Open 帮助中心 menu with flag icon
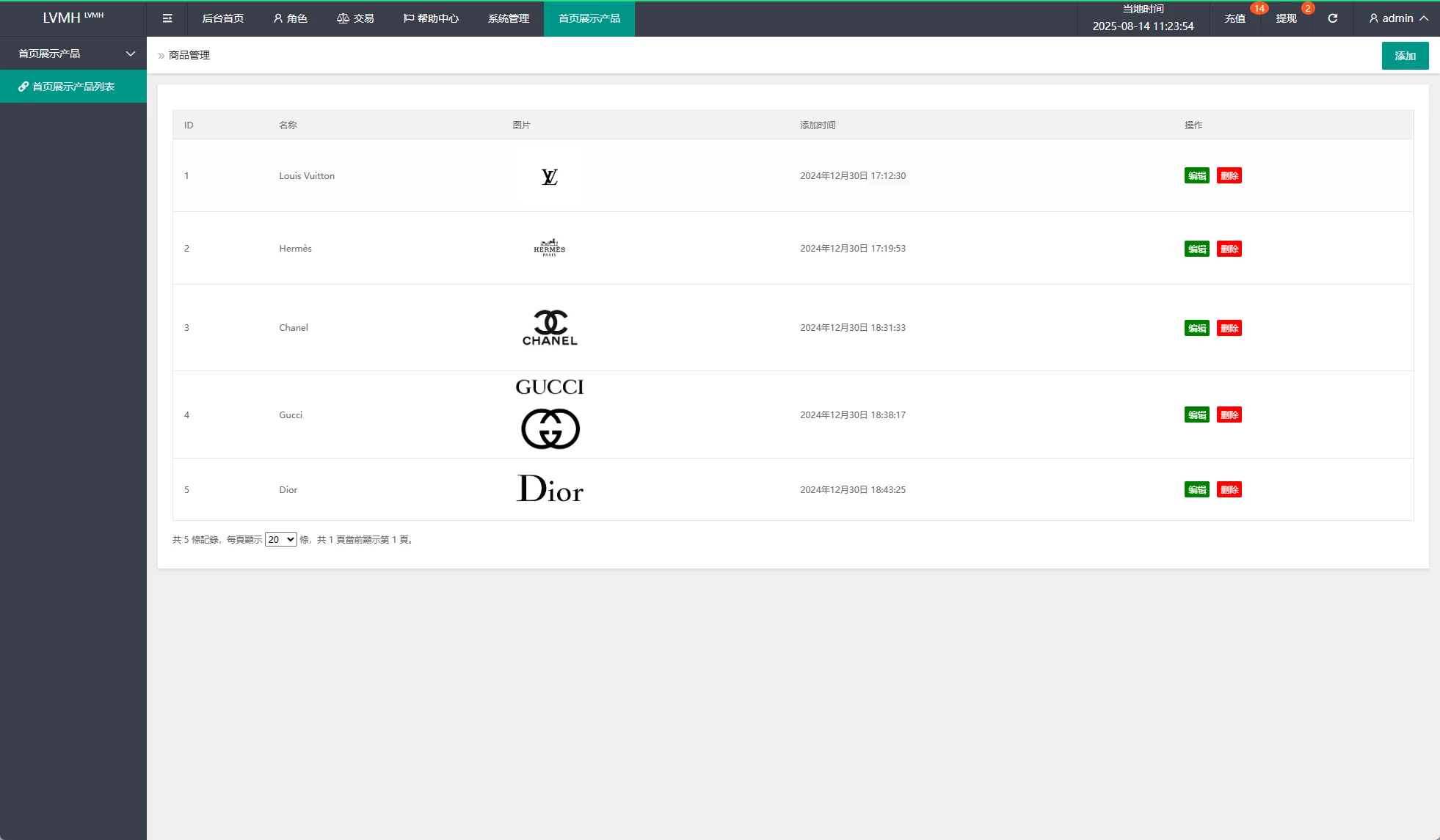 pos(431,18)
